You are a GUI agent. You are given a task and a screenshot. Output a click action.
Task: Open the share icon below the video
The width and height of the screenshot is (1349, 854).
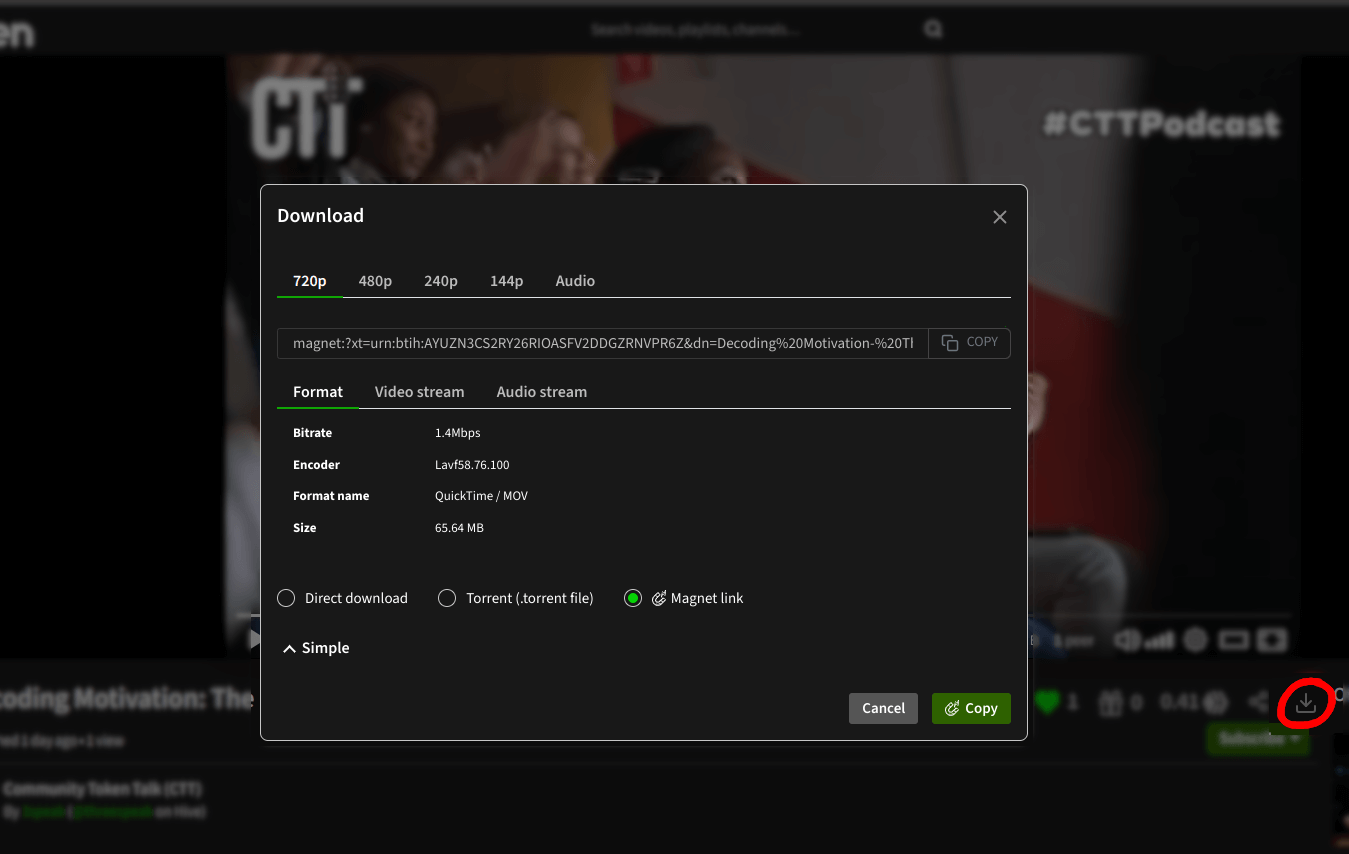tap(1260, 703)
